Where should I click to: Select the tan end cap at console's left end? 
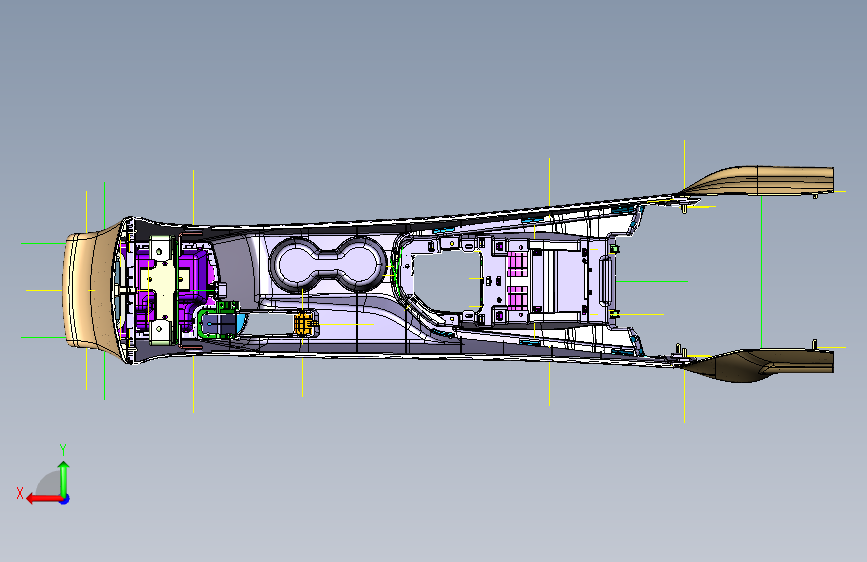[91, 290]
